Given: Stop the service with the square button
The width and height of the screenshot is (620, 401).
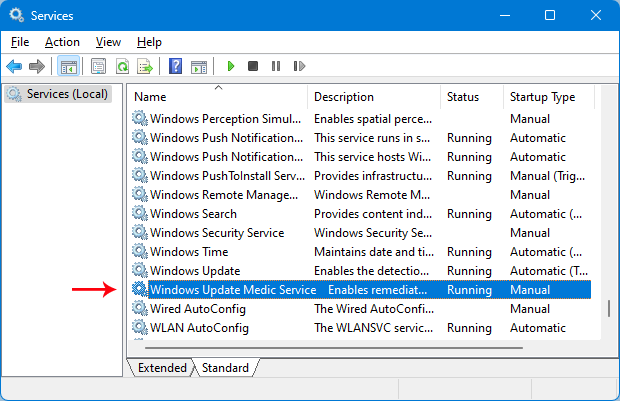Looking at the screenshot, I should tap(253, 66).
